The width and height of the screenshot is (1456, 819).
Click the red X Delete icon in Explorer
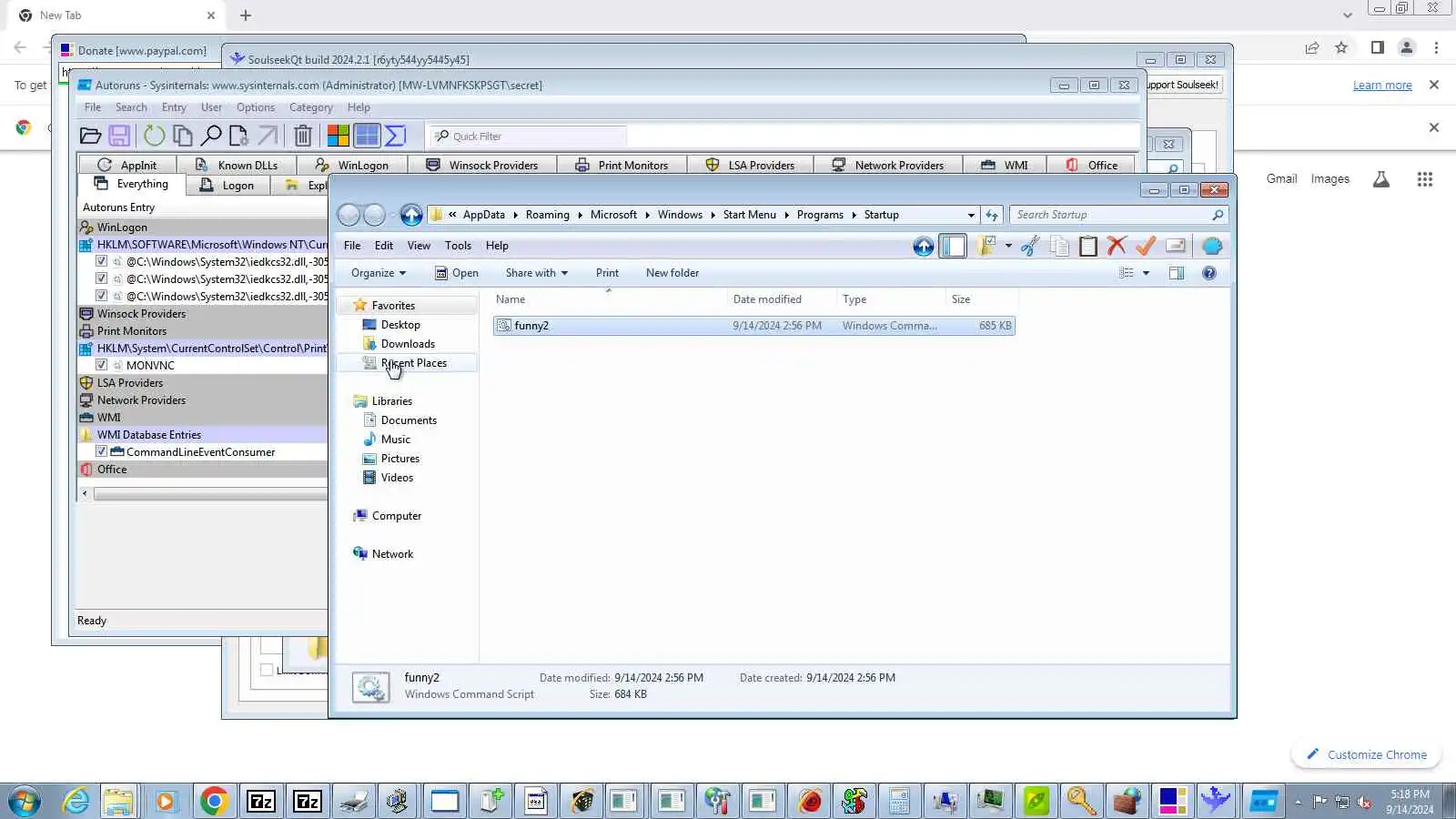click(x=1117, y=247)
